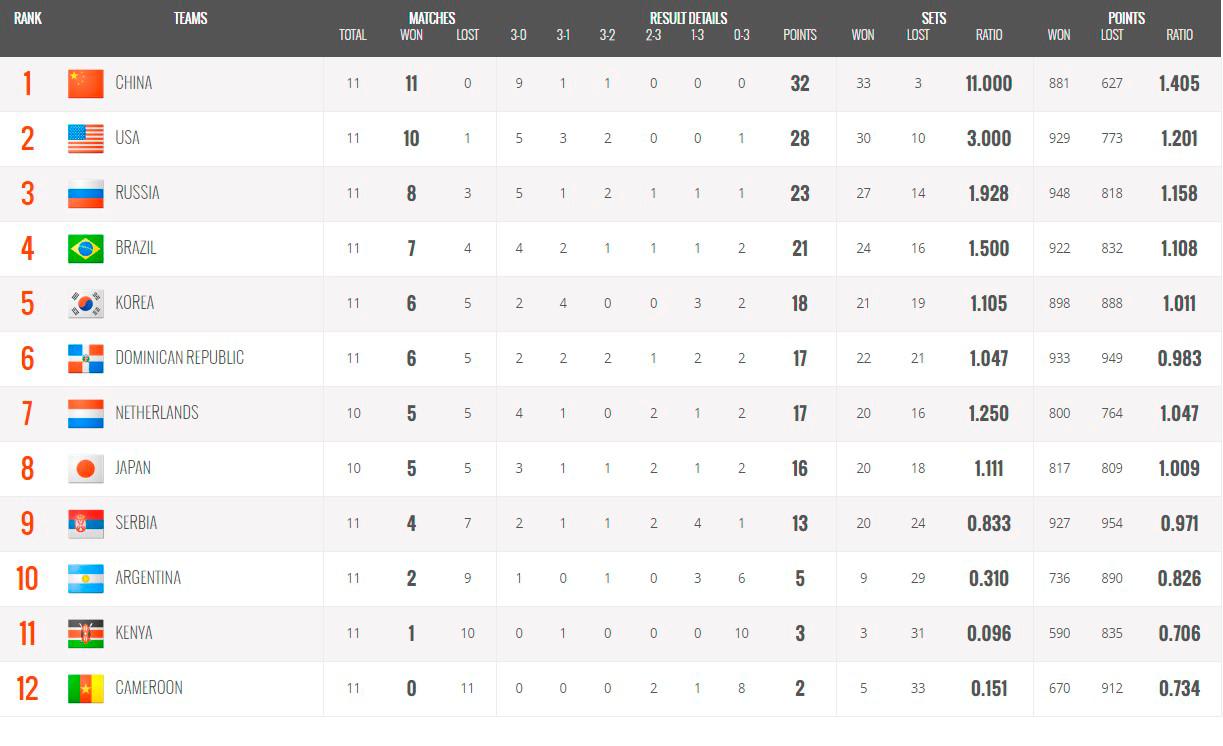
Task: Click the Serbia flag icon
Action: (x=86, y=524)
